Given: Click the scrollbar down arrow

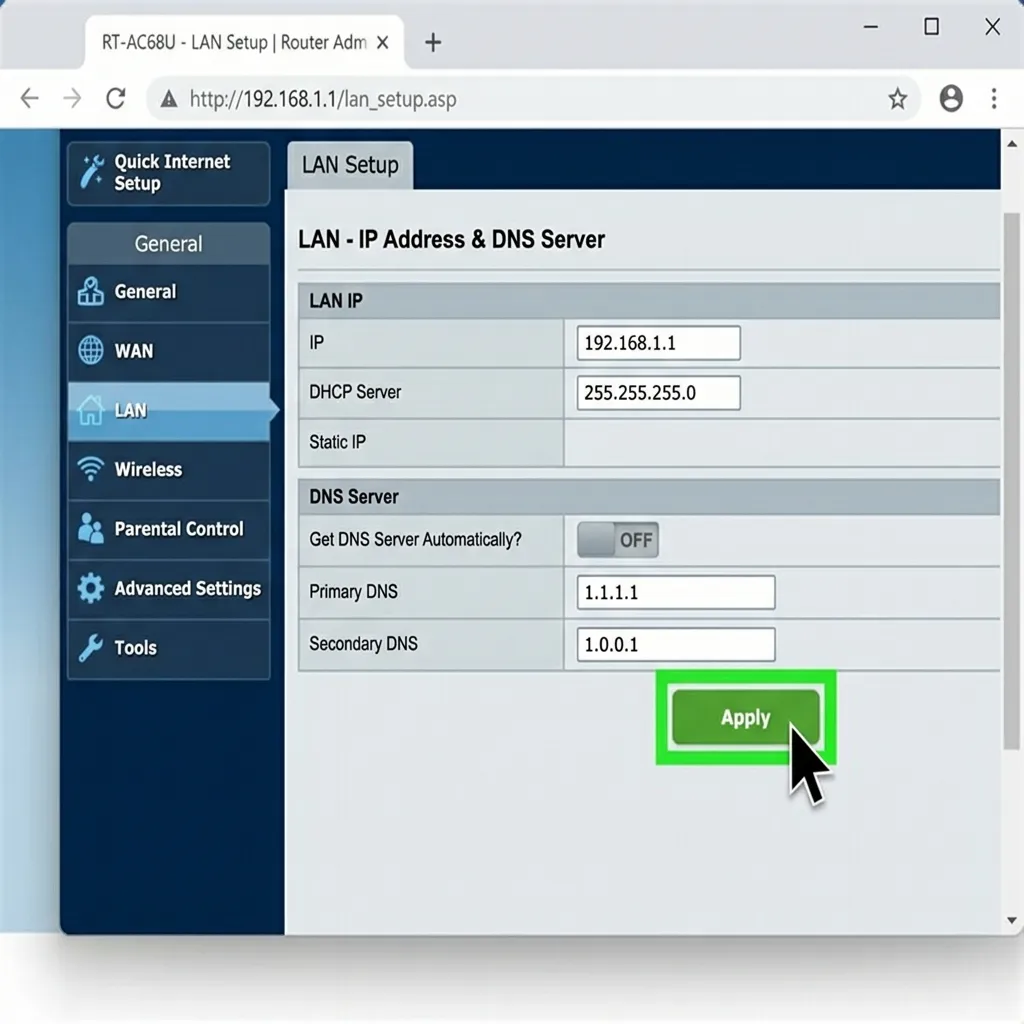Looking at the screenshot, I should 1012,921.
